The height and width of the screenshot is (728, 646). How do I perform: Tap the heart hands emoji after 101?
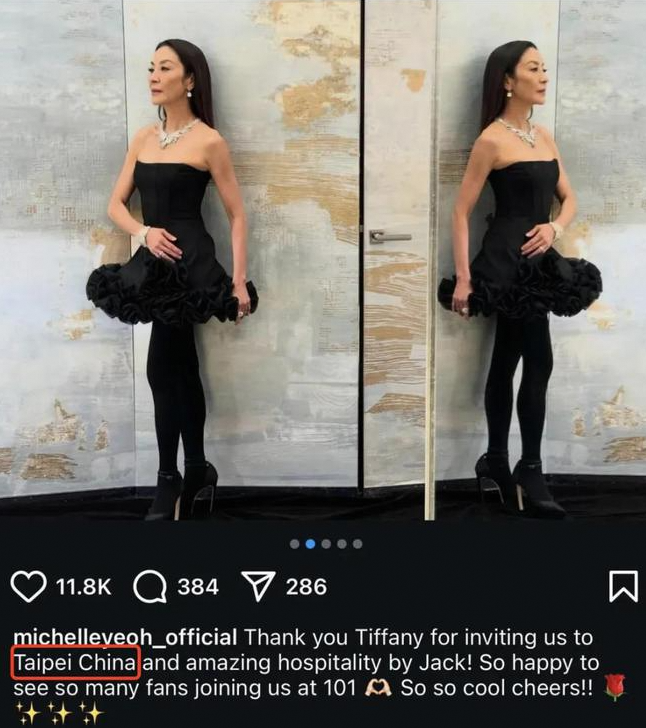(378, 688)
